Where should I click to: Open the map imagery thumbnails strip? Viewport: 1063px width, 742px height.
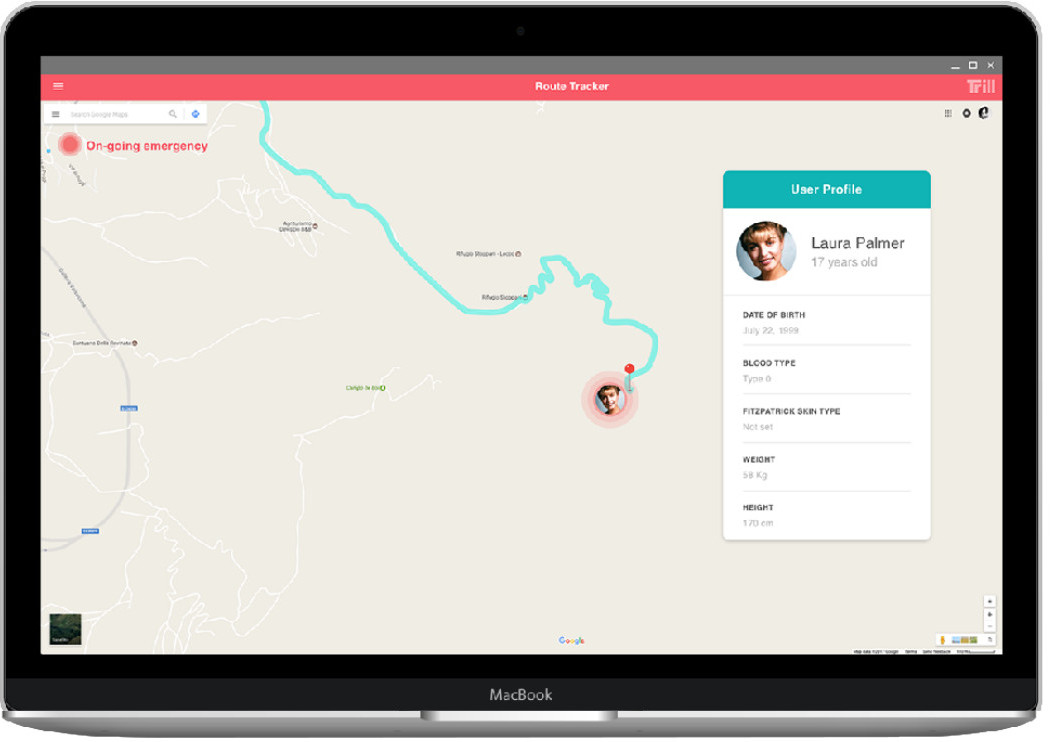[964, 640]
